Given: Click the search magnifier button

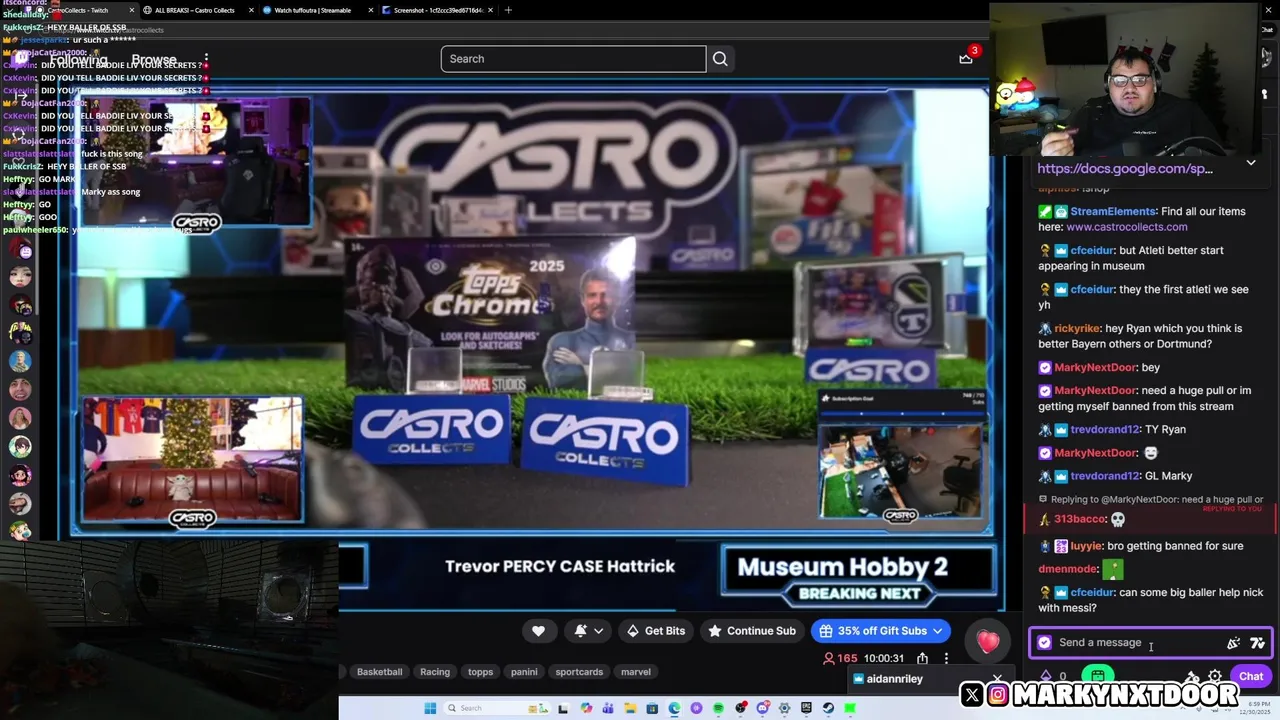Looking at the screenshot, I should coord(720,59).
